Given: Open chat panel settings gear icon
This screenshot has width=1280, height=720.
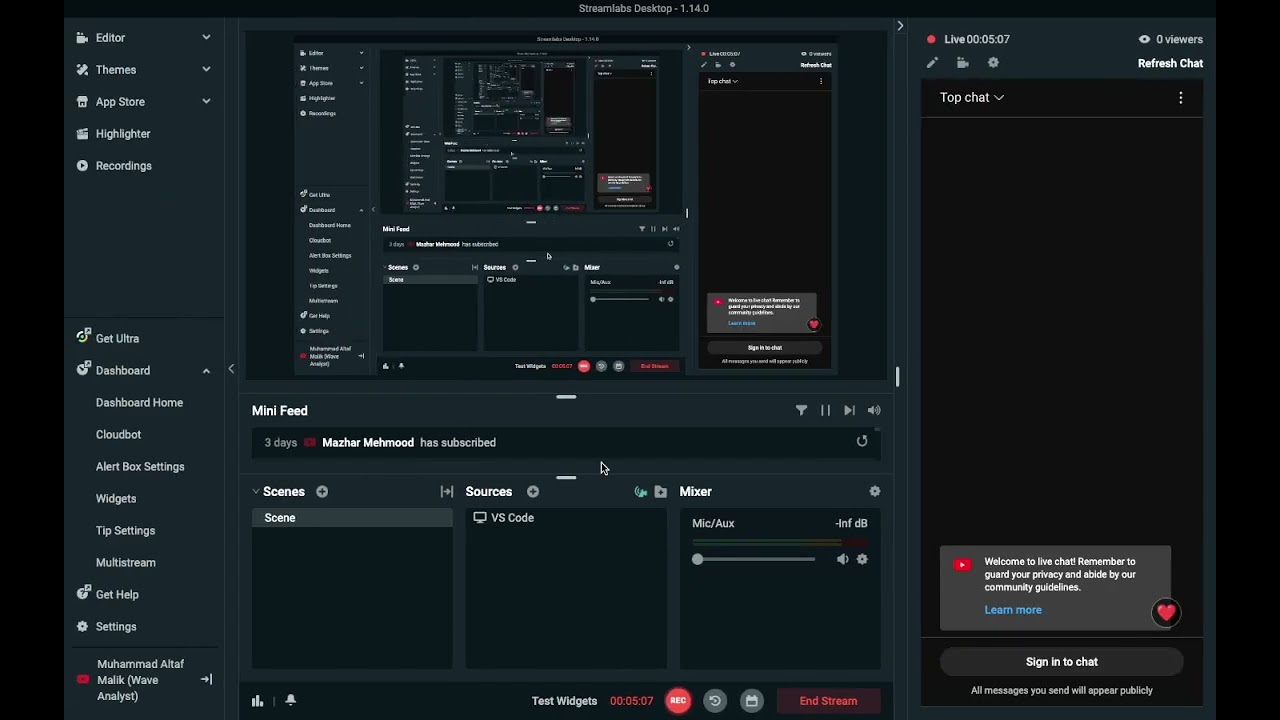Looking at the screenshot, I should (x=993, y=63).
